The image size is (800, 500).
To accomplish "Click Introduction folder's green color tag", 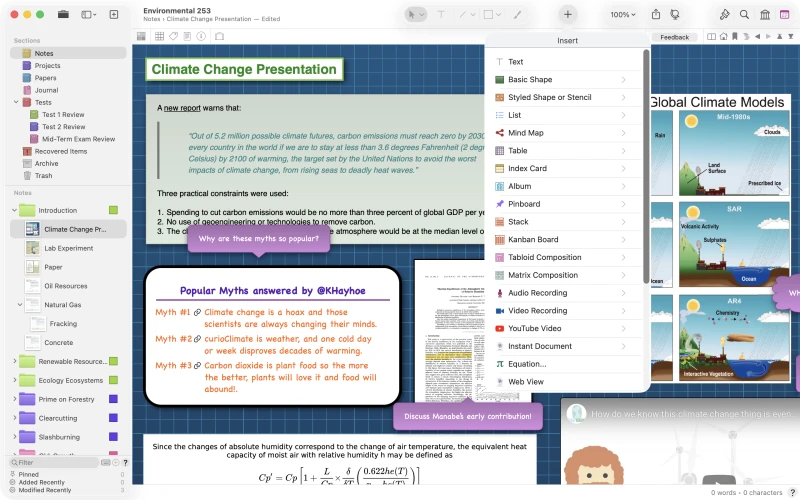I will coord(113,210).
